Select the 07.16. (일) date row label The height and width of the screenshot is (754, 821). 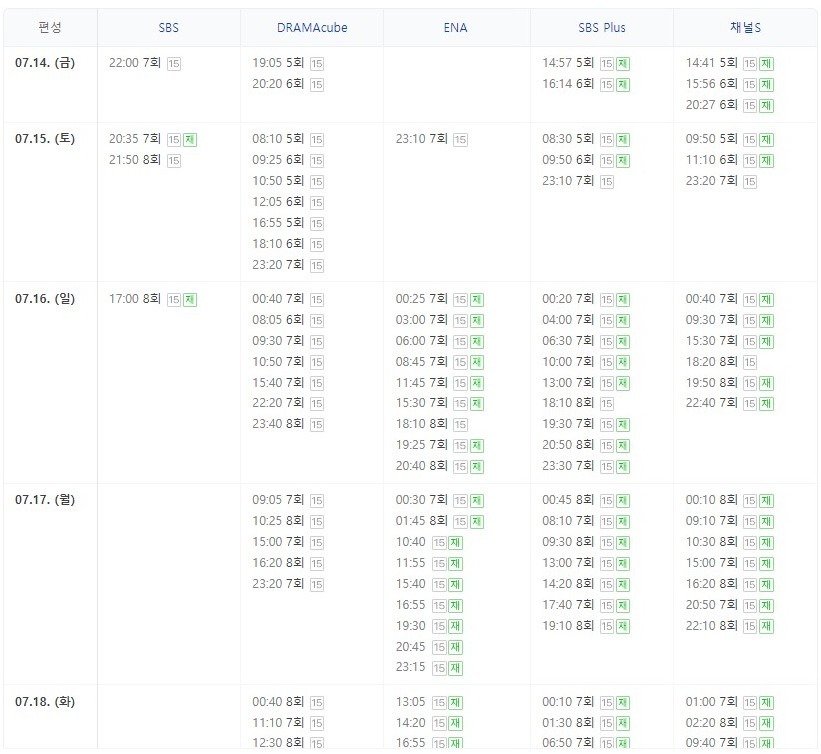[45, 299]
